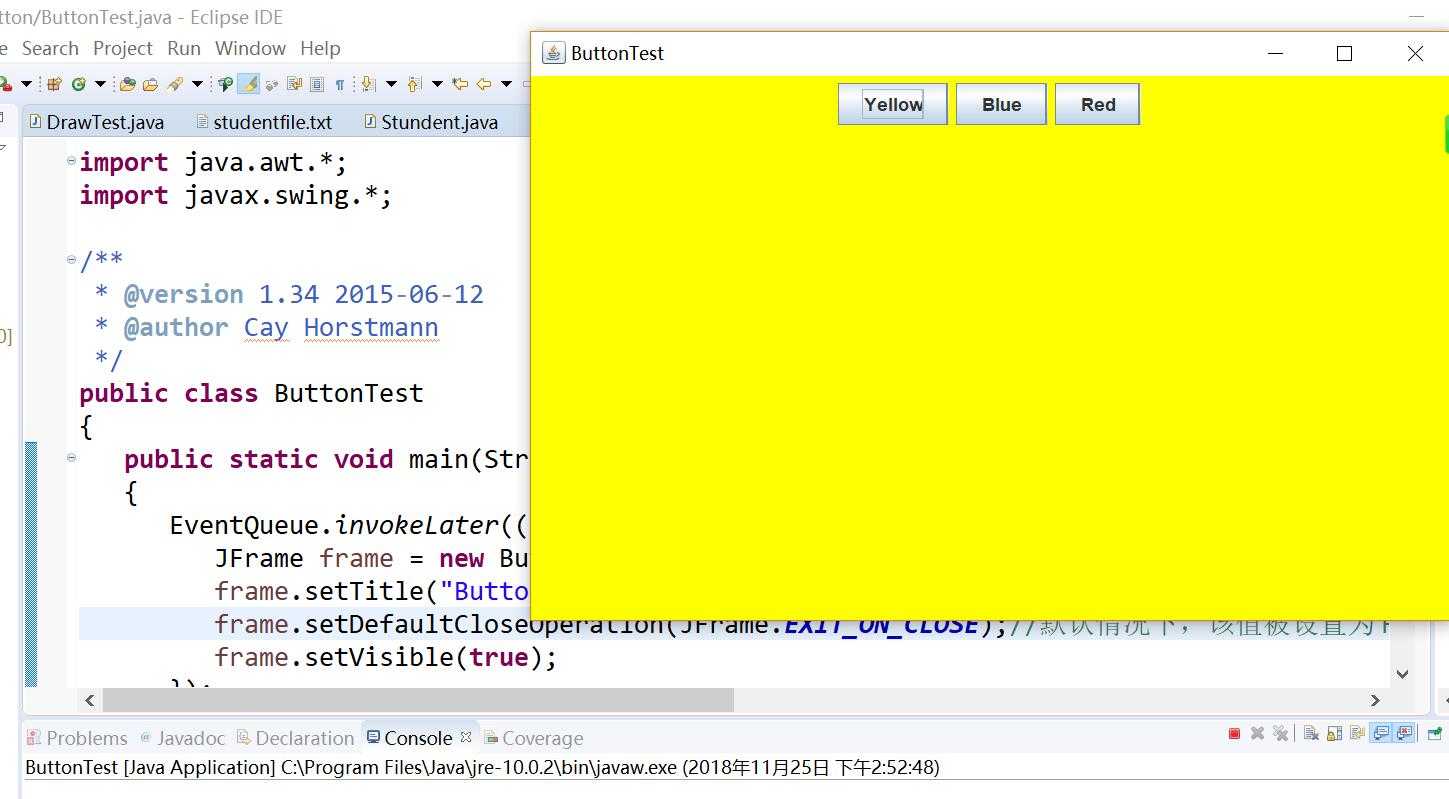Click the Search flashlight toolbar icon
This screenshot has height=799, width=1449.
[x=176, y=84]
